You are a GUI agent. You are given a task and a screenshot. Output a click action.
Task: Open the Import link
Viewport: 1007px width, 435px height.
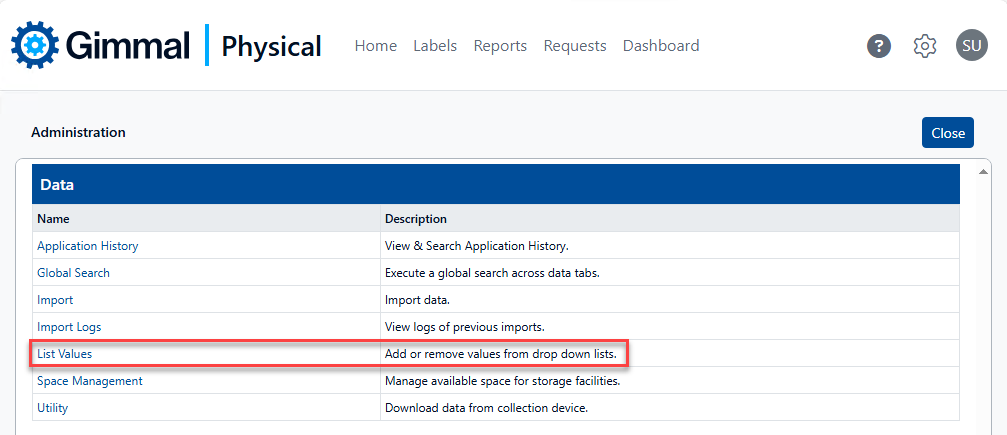[x=55, y=299]
